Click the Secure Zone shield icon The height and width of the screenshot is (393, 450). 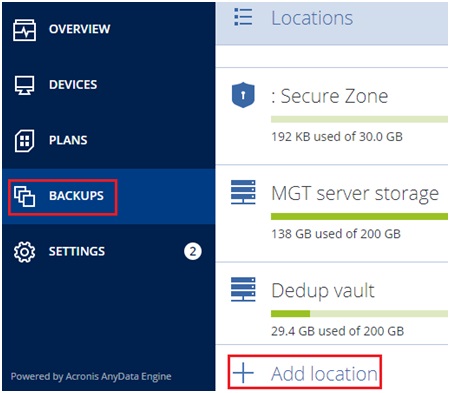243,95
